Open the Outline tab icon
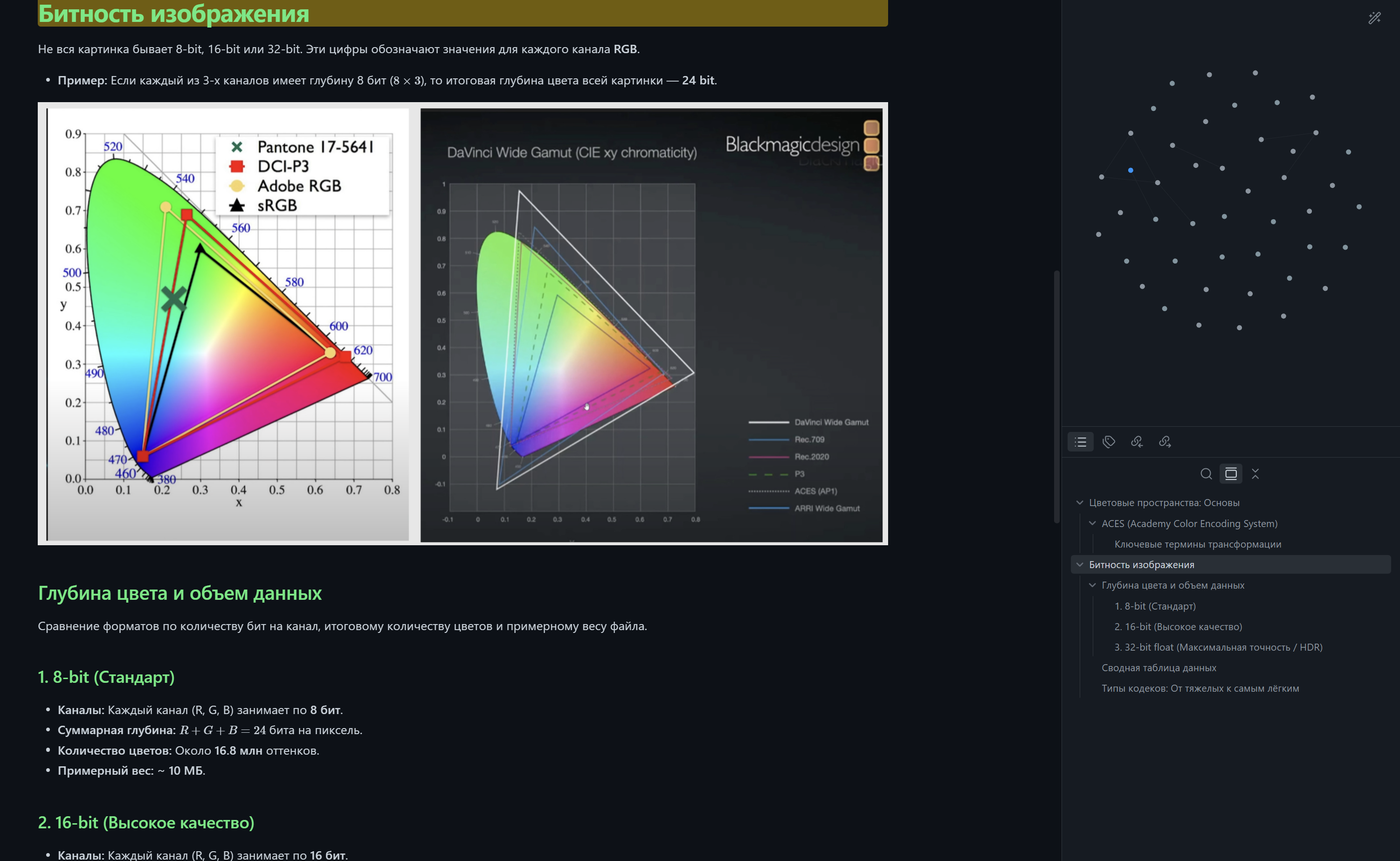Viewport: 1400px width, 861px height. [1080, 442]
